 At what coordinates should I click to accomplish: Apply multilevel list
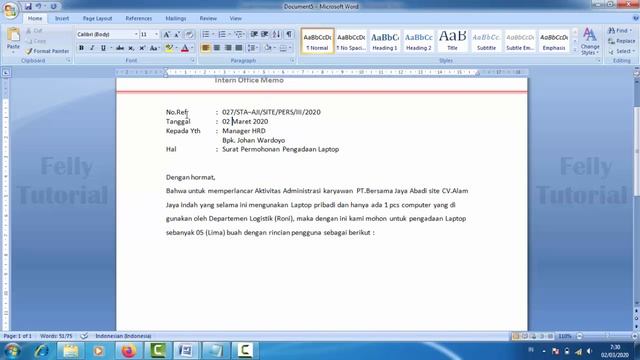pyautogui.click(x=239, y=35)
